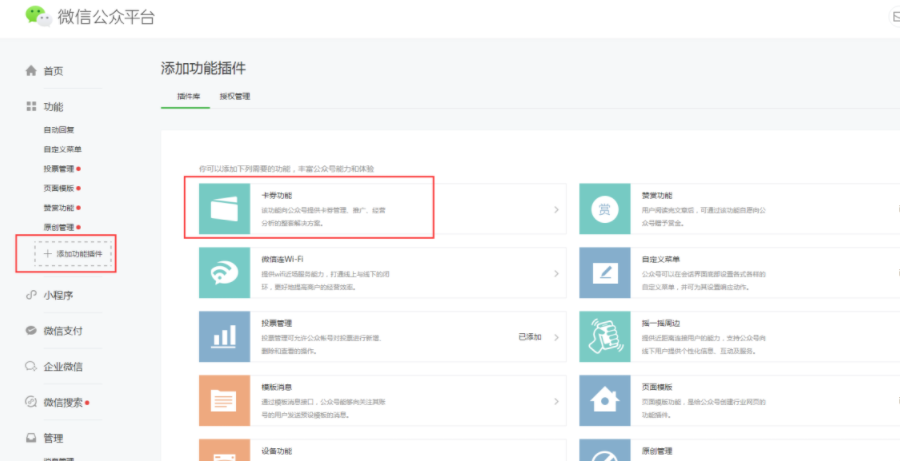Open 自定义菜单 in the sidebar
The image size is (900, 461).
click(x=63, y=149)
